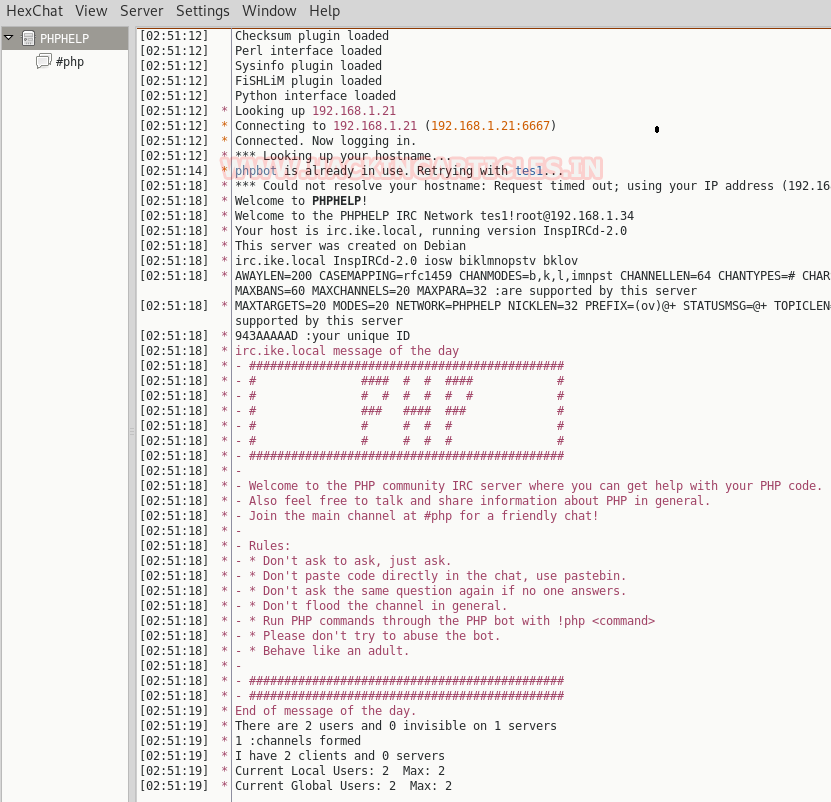The height and width of the screenshot is (802, 831).
Task: Click 'Sysinfo plugin loaded' line
Action: coord(308,66)
